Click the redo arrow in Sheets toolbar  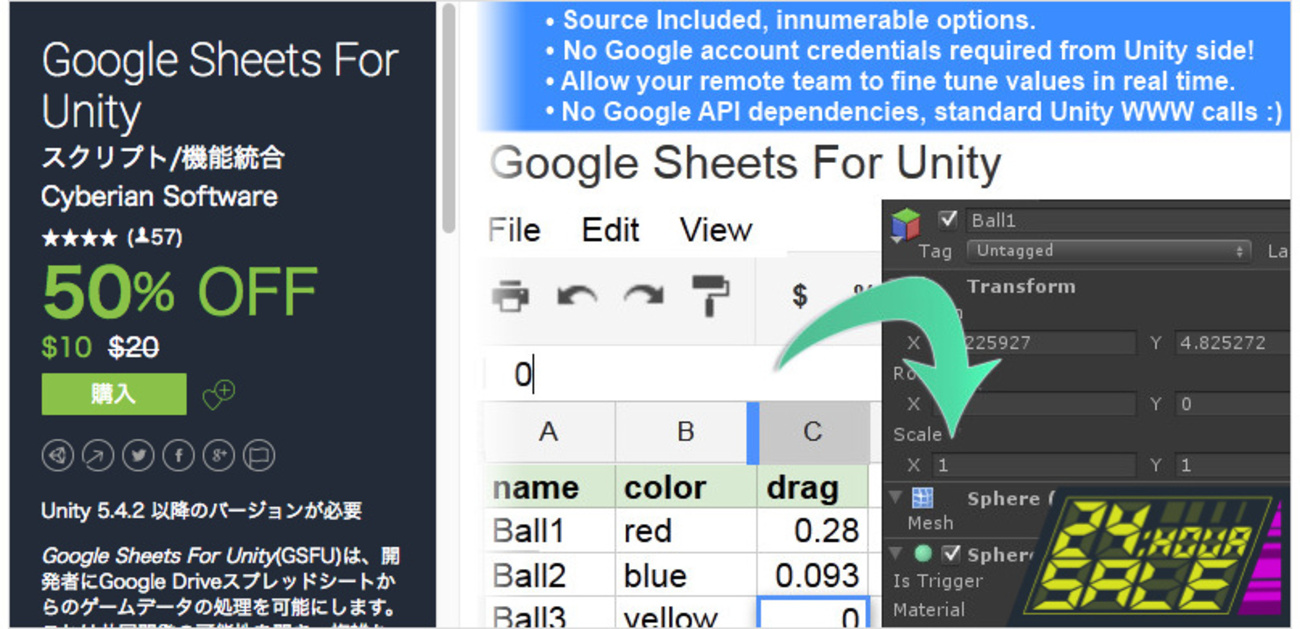tap(643, 296)
